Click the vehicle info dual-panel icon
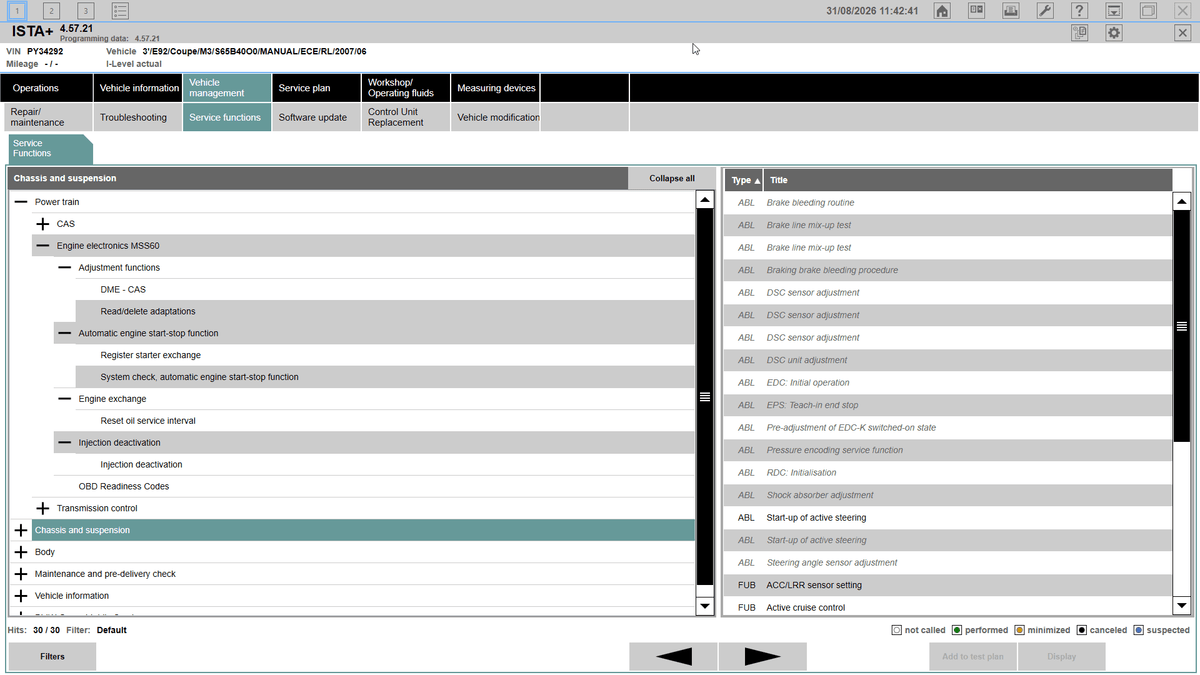1200x675 pixels. click(977, 10)
